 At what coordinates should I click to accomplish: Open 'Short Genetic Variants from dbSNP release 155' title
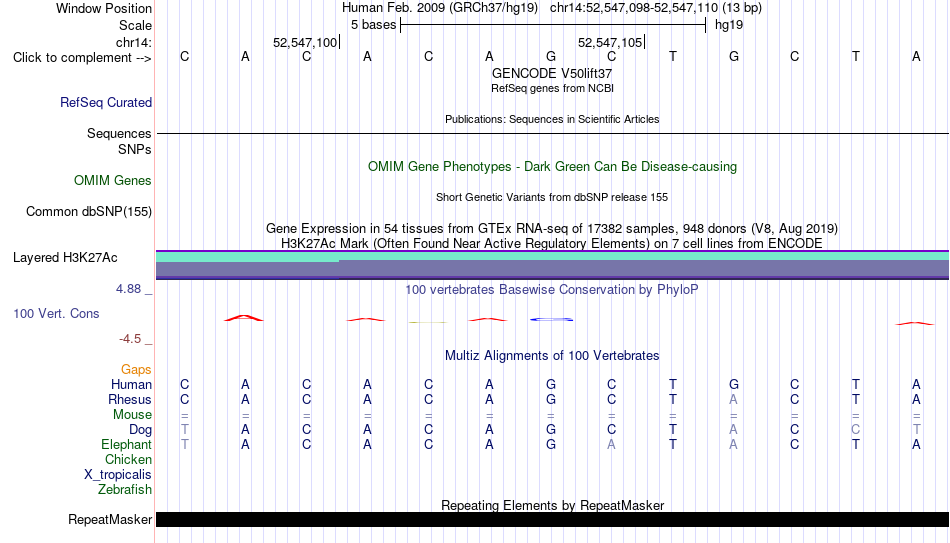pyautogui.click(x=552, y=198)
